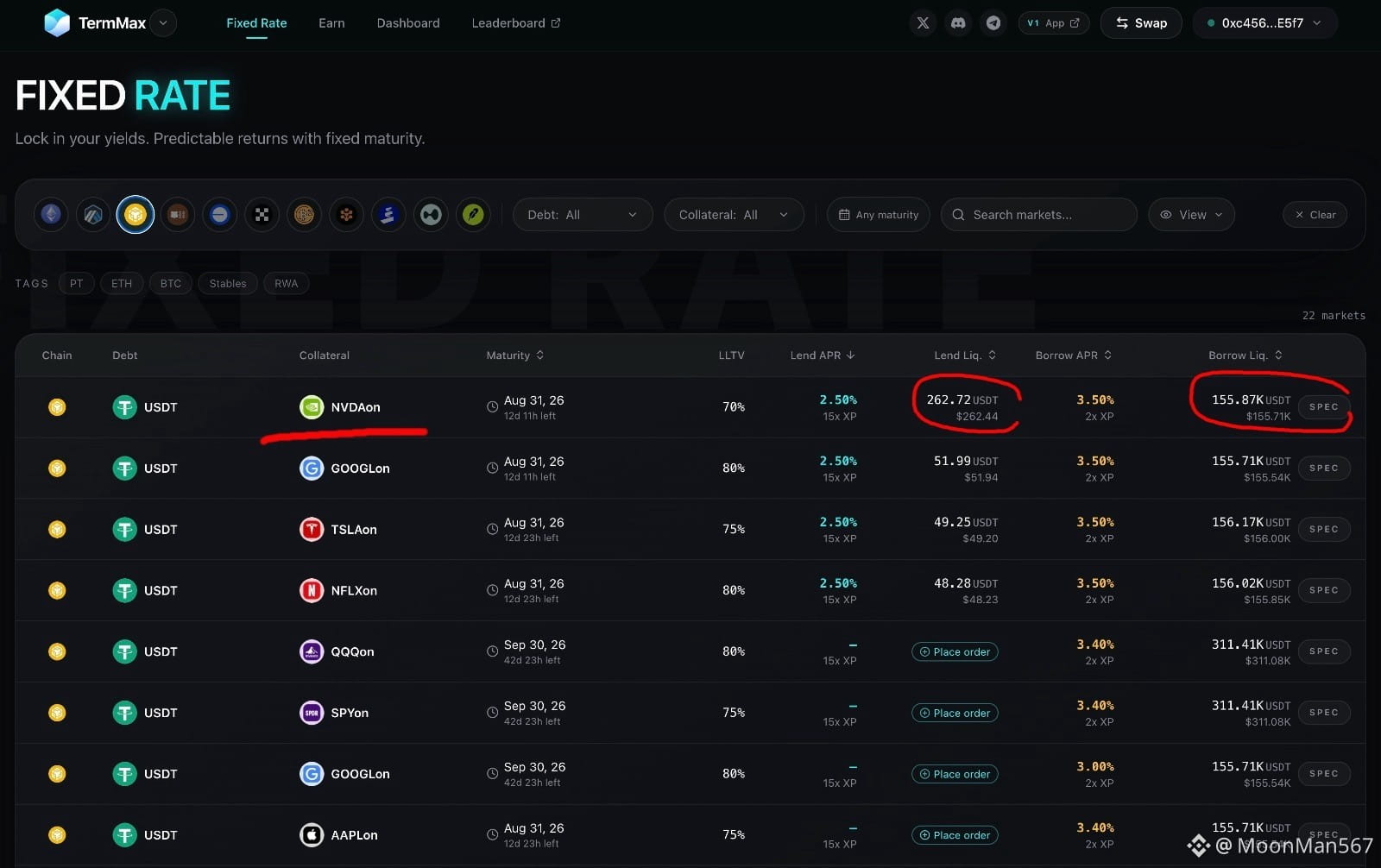Click the 22 markets count label
This screenshot has height=868, width=1381.
coord(1334,316)
